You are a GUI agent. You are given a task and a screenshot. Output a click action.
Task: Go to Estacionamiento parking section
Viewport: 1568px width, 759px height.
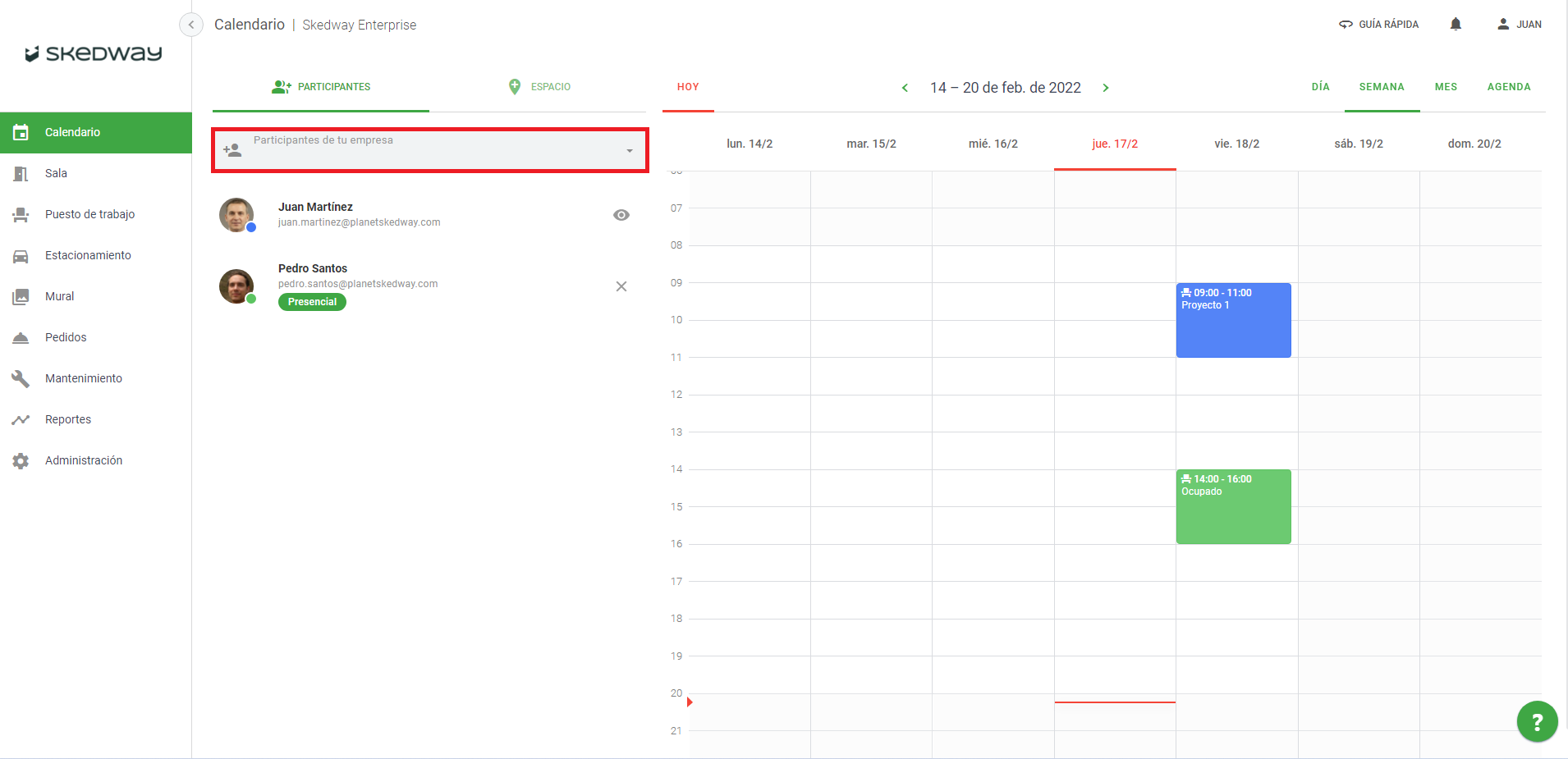tap(88, 255)
